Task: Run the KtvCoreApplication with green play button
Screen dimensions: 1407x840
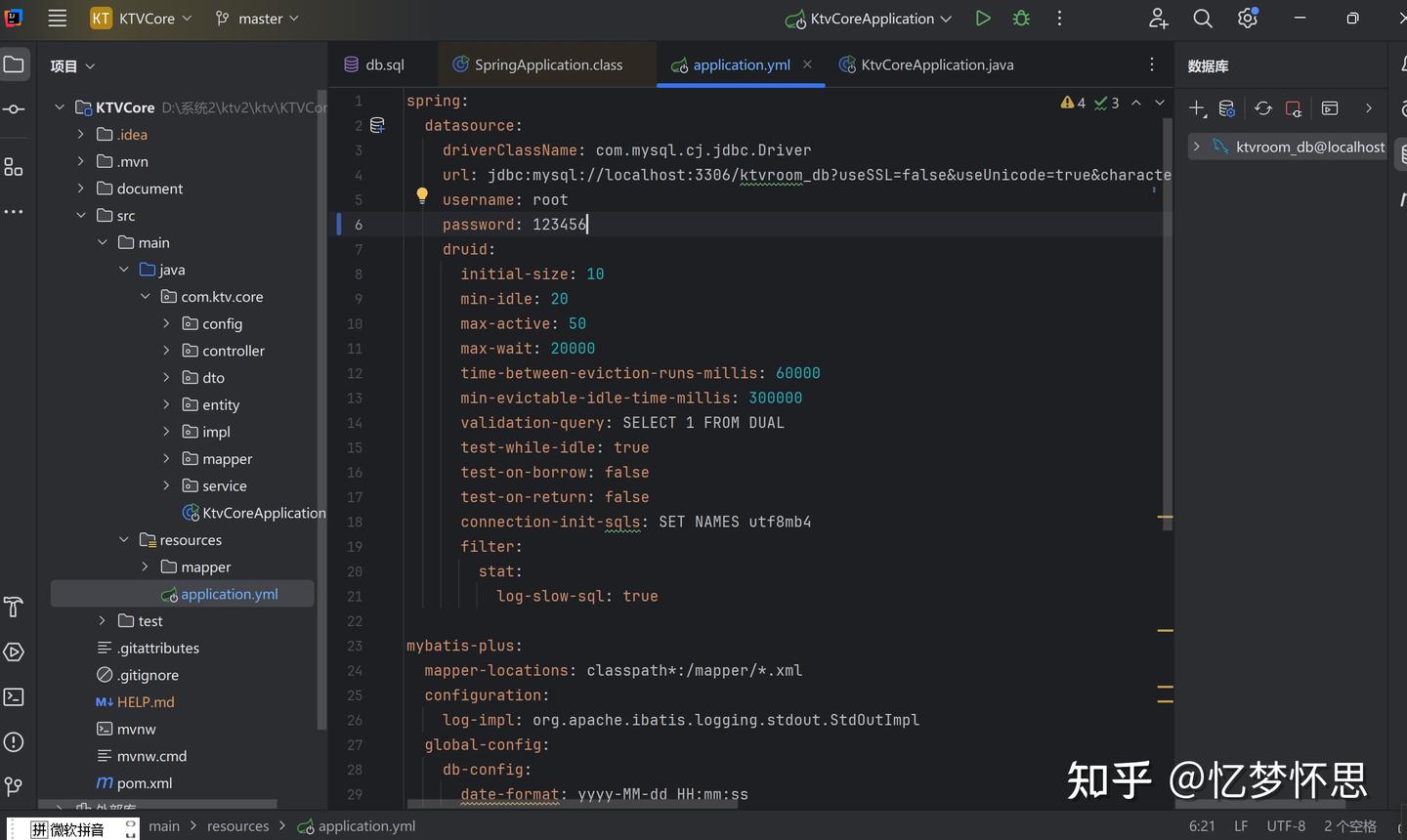Action: coord(983,18)
